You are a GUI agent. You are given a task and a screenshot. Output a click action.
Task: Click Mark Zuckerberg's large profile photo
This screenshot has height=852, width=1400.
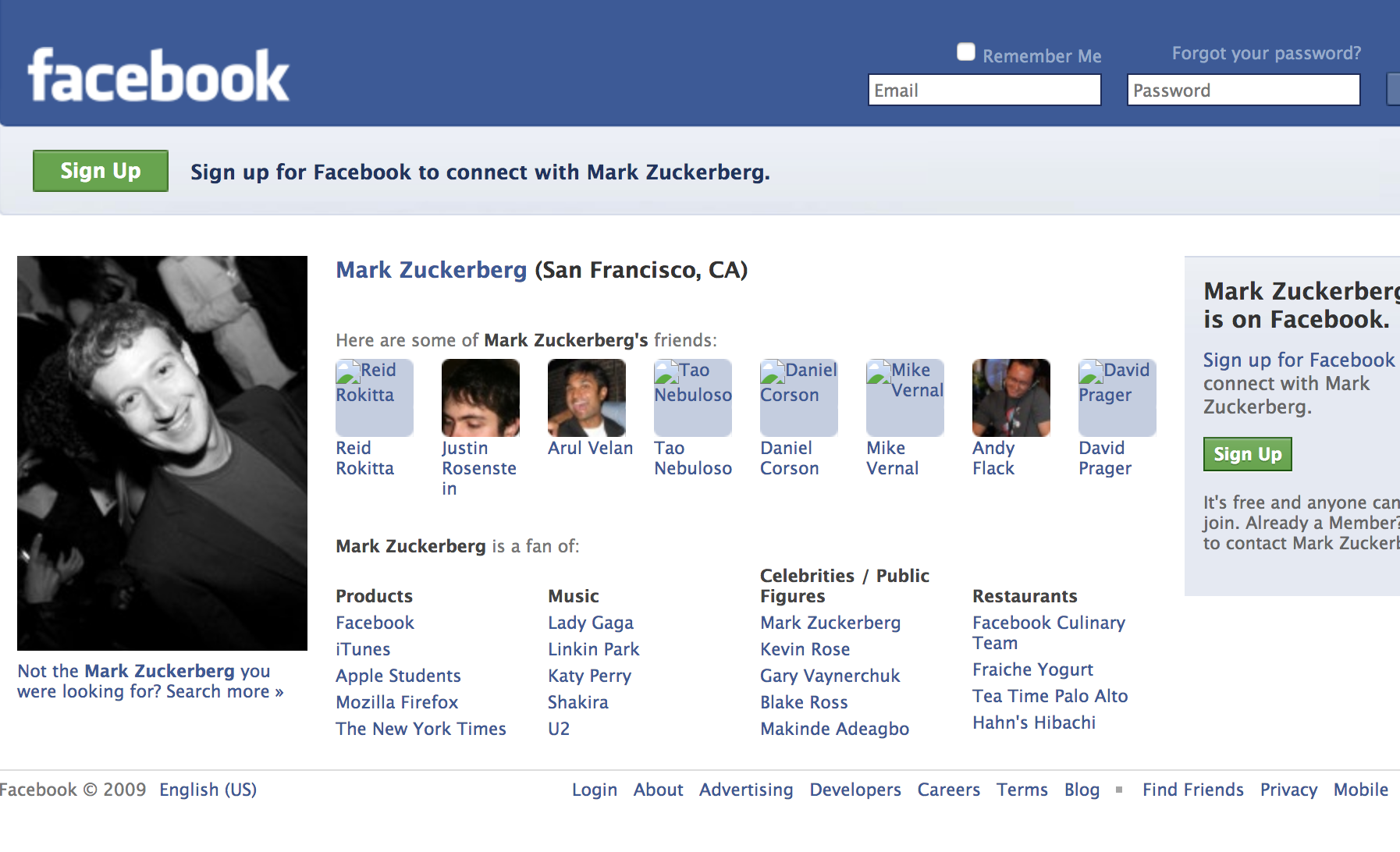click(162, 453)
